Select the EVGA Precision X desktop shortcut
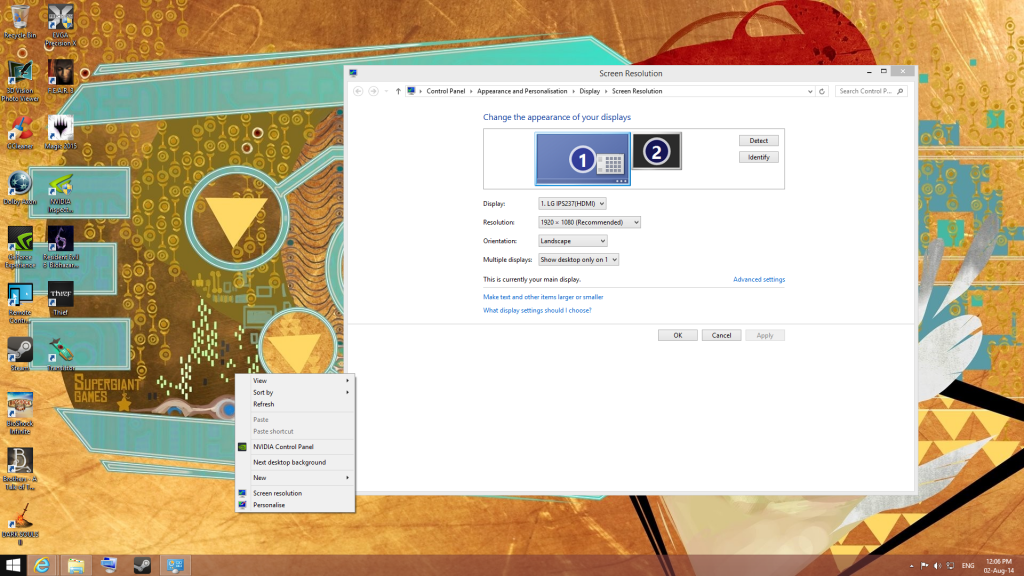The height and width of the screenshot is (576, 1024). click(x=60, y=25)
